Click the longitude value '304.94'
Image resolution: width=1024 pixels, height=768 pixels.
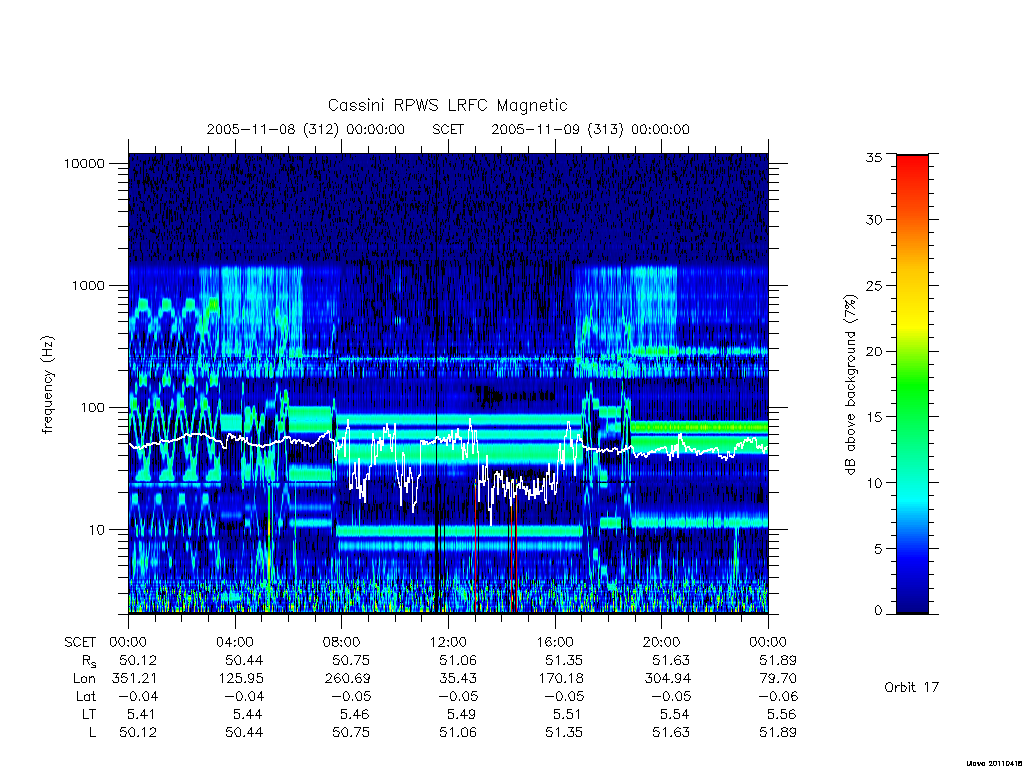pos(667,679)
